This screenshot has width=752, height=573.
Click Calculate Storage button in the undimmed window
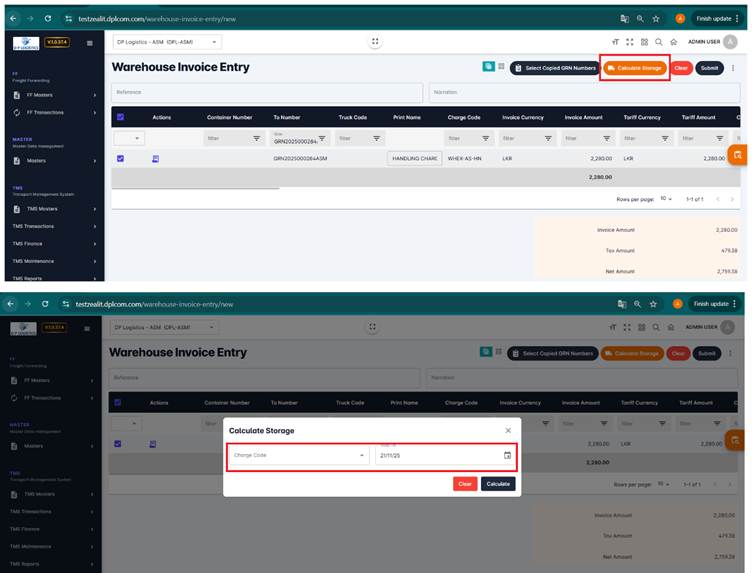click(x=635, y=68)
